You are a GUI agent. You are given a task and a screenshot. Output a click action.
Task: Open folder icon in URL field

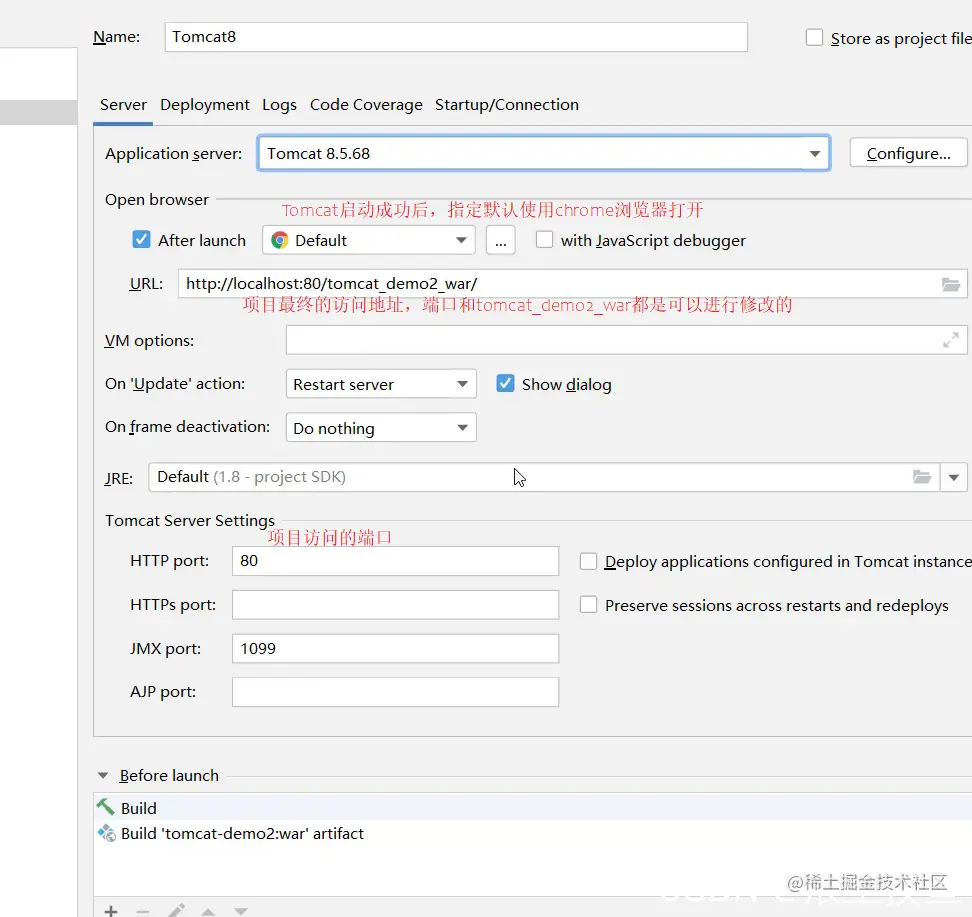950,285
